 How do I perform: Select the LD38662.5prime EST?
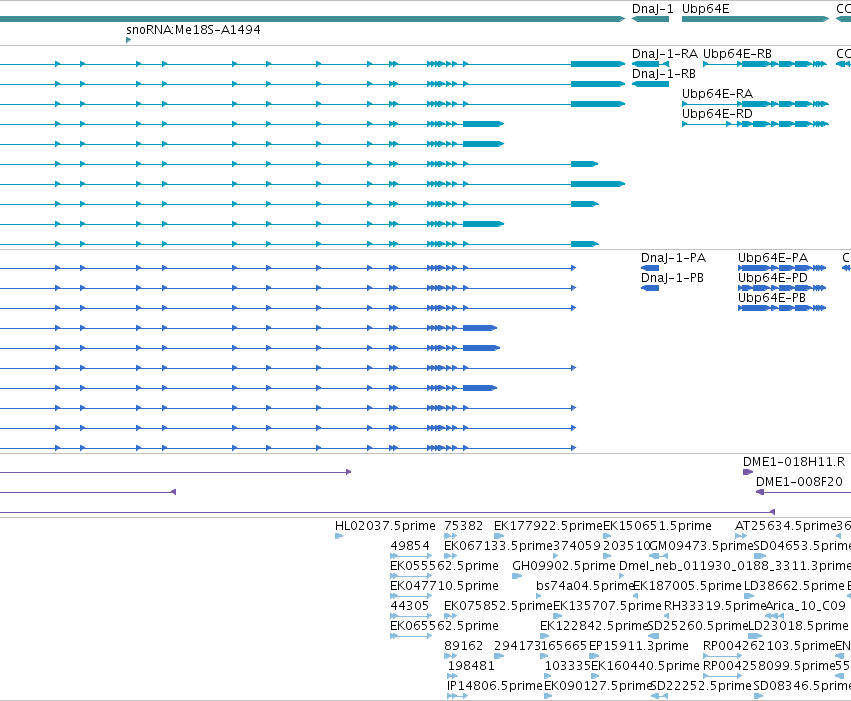749,596
